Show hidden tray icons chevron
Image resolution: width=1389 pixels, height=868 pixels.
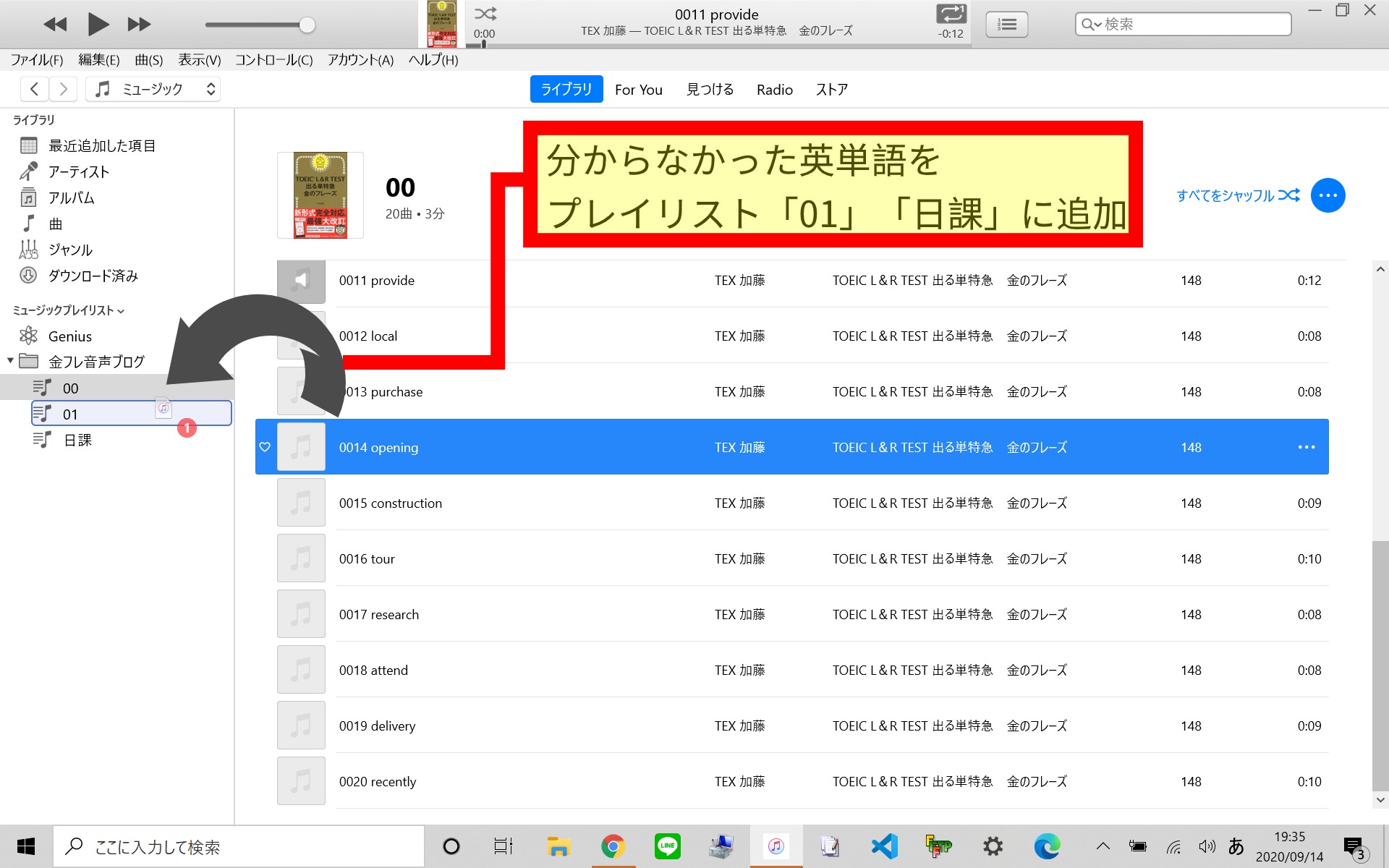click(x=1103, y=846)
